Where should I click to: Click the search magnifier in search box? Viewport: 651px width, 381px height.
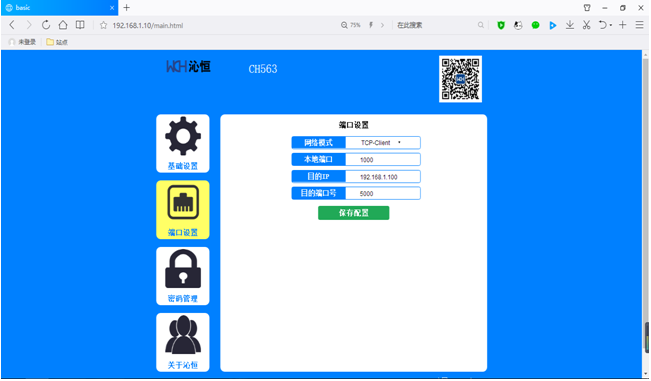pyautogui.click(x=480, y=25)
